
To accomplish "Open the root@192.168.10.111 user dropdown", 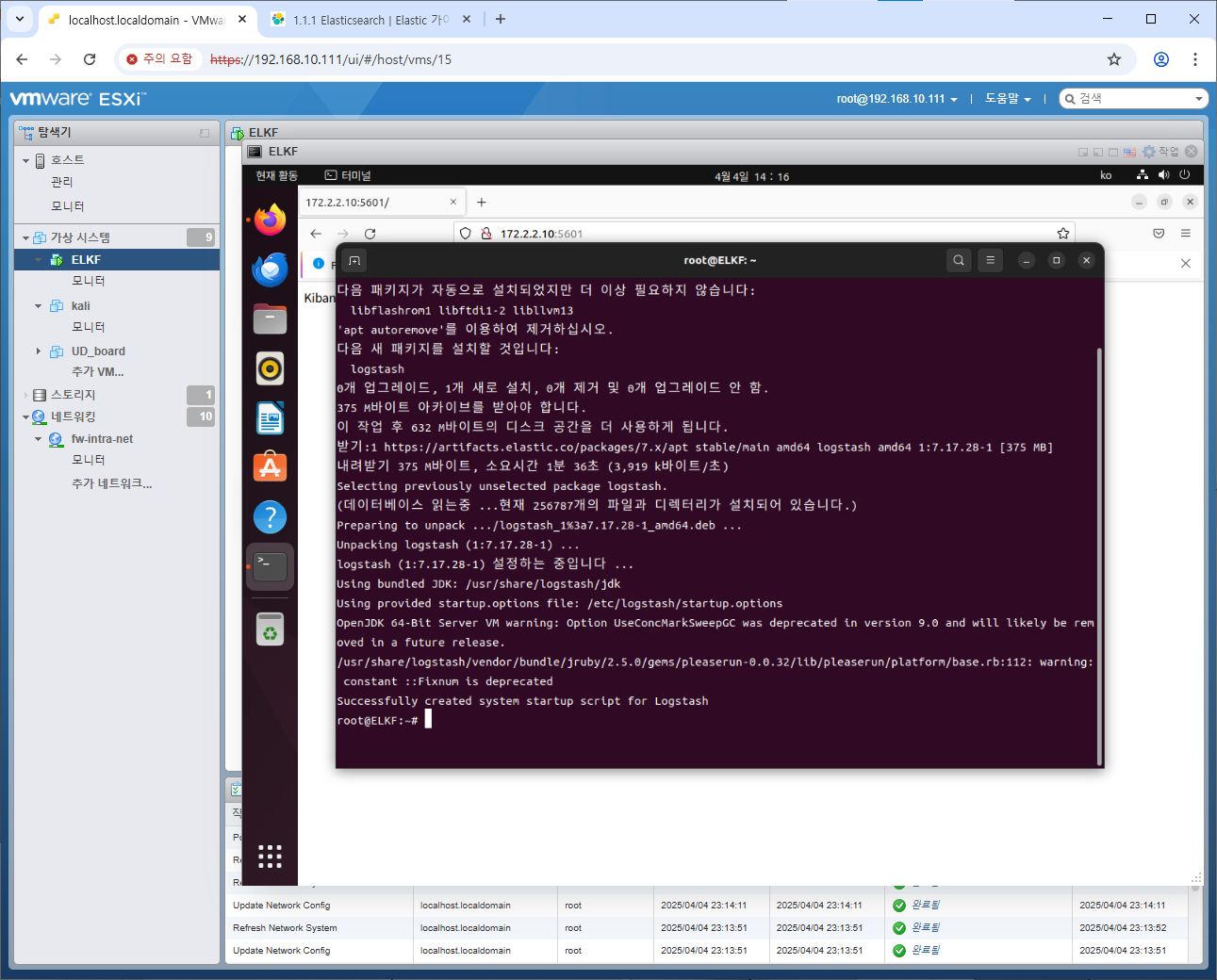I will click(x=896, y=99).
